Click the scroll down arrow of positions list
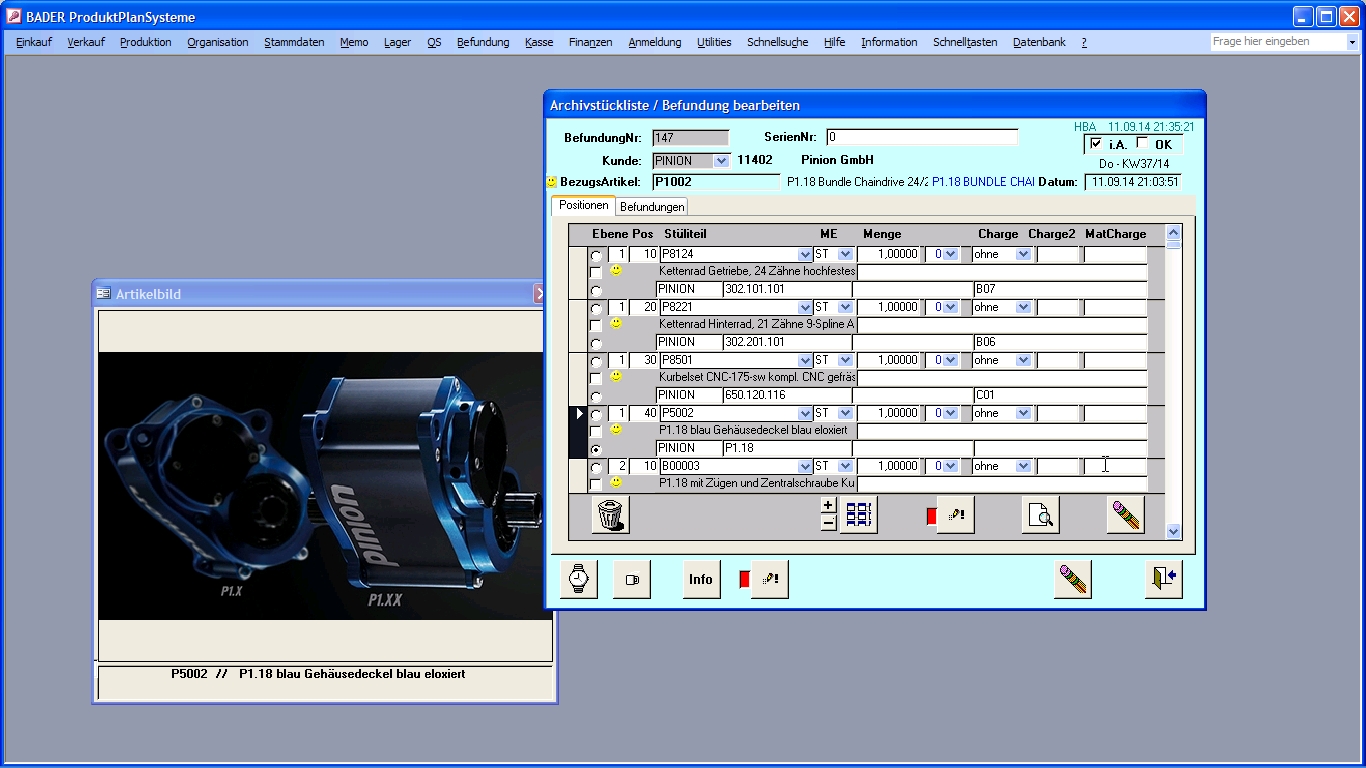Viewport: 1366px width, 768px height. (x=1174, y=532)
